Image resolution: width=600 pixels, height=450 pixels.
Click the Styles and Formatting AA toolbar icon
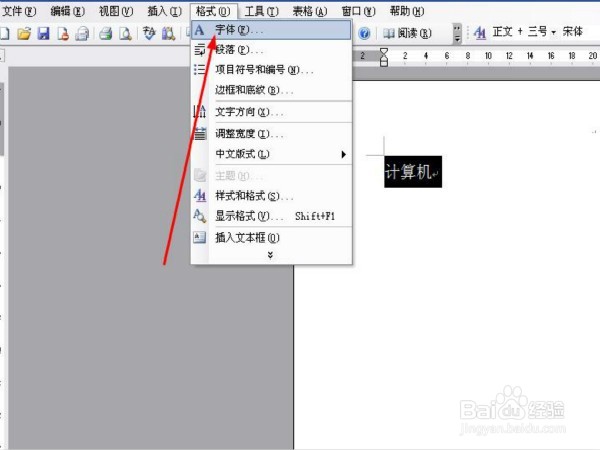click(479, 33)
